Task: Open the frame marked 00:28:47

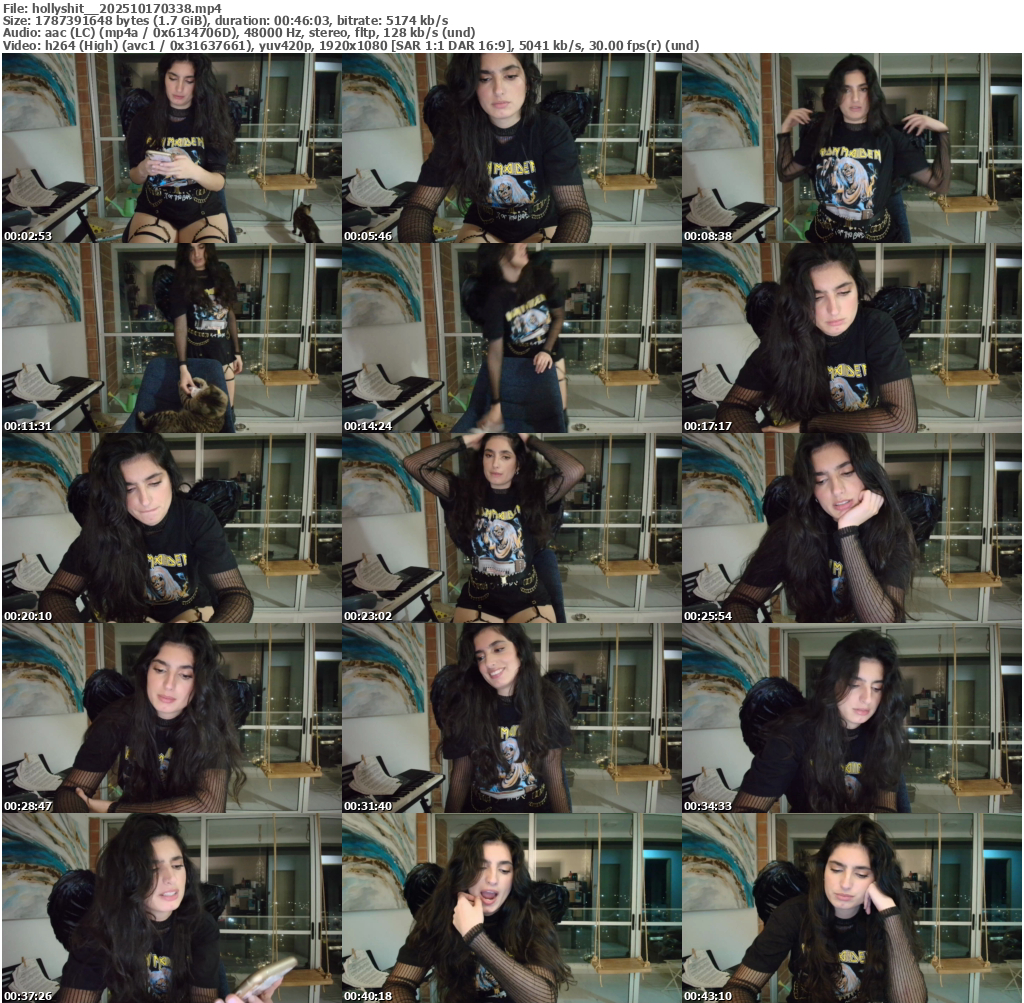Action: 171,718
